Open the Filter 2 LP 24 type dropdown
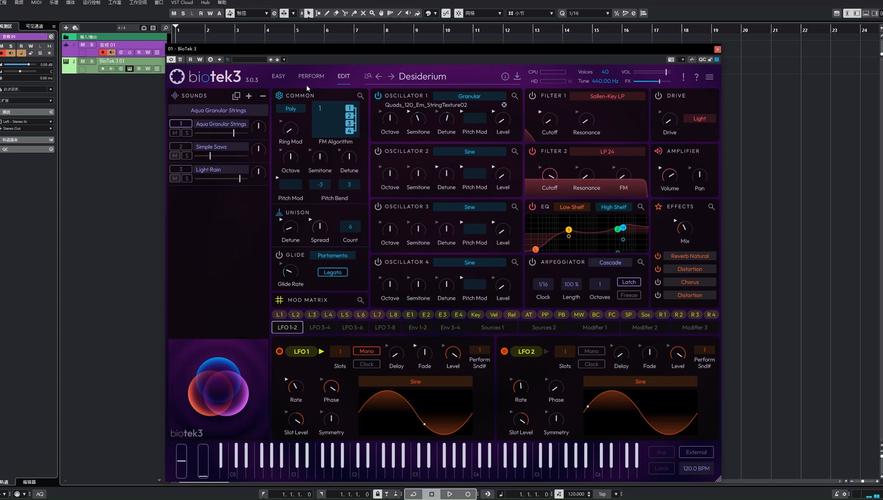The image size is (883, 500). [x=607, y=151]
